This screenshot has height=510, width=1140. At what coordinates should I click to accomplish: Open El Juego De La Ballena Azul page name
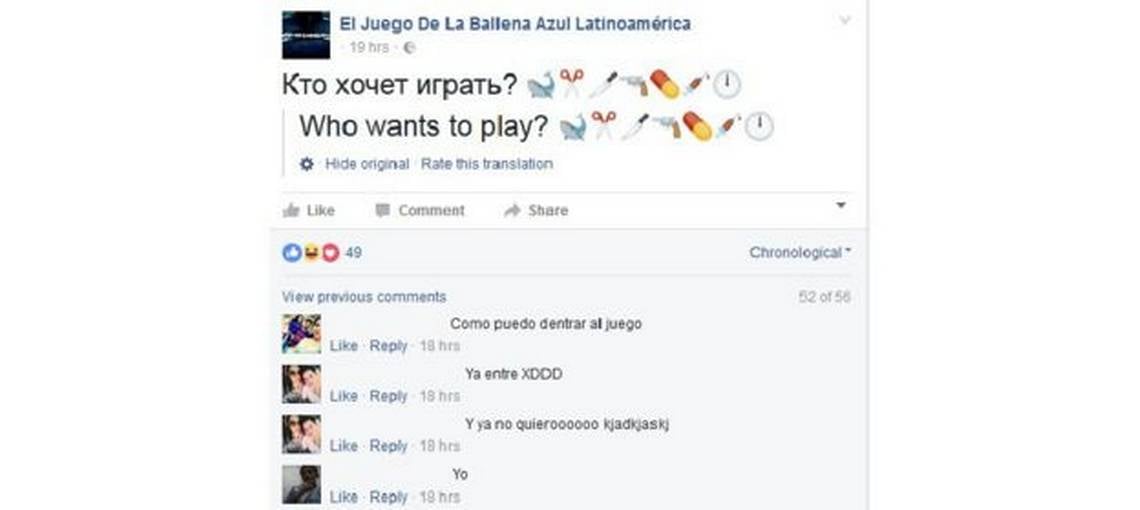pos(515,24)
